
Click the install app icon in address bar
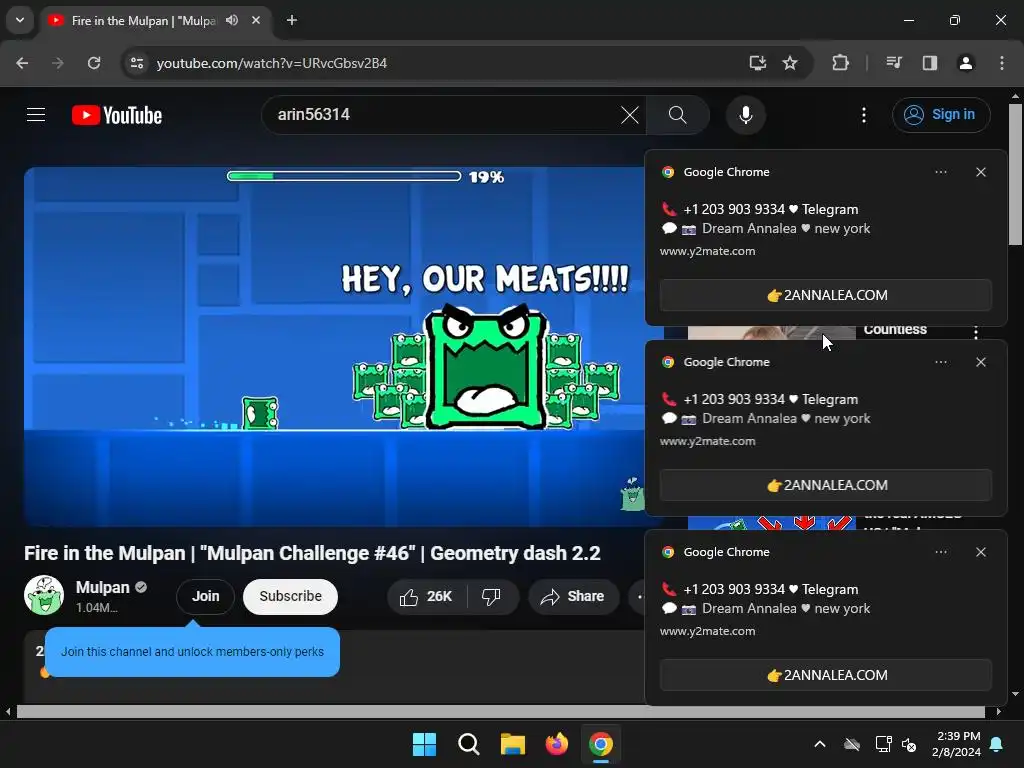pos(758,63)
